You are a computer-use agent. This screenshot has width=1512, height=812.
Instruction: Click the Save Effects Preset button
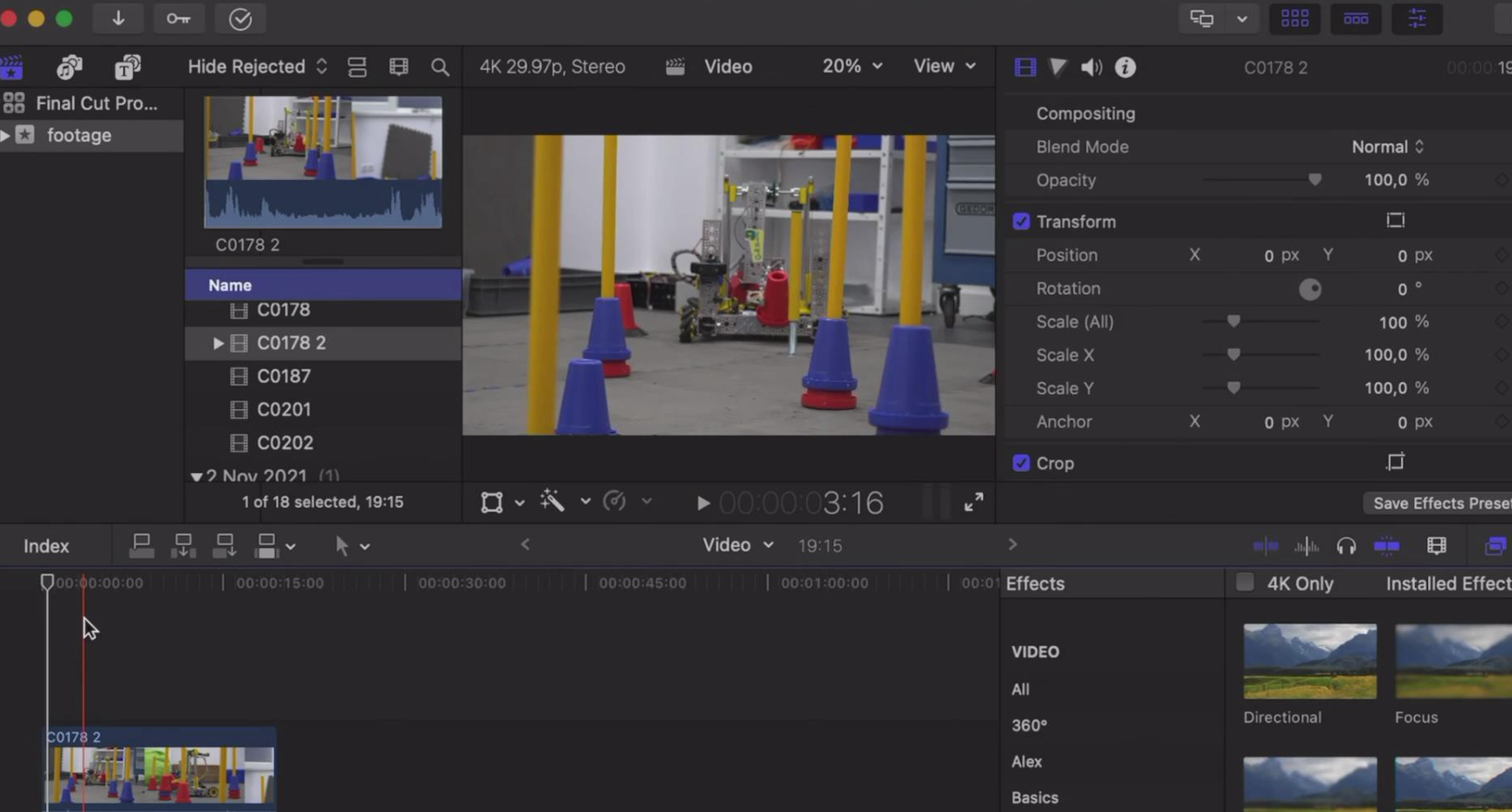[1439, 503]
